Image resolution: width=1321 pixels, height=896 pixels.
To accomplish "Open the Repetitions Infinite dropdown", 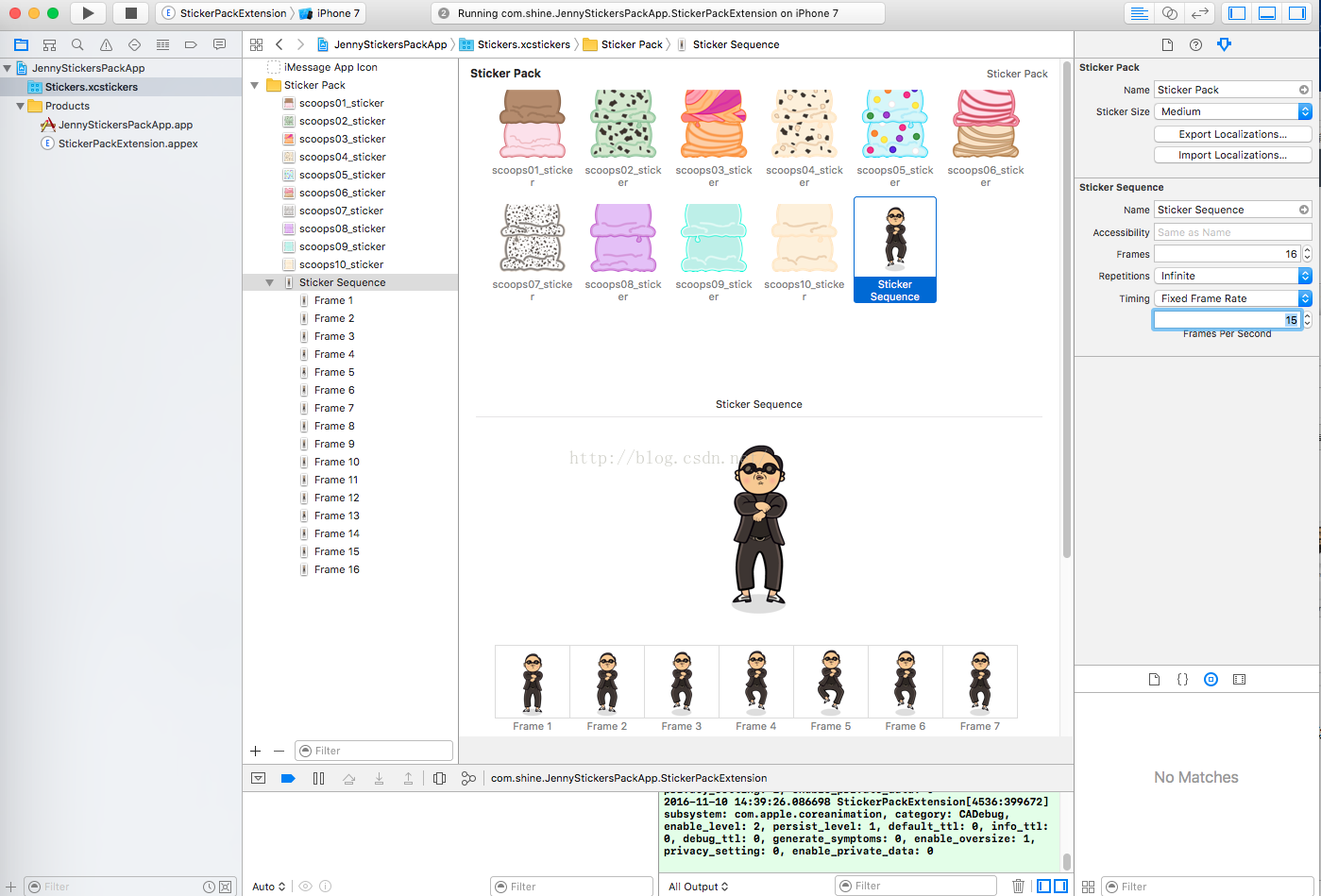I will 1233,276.
